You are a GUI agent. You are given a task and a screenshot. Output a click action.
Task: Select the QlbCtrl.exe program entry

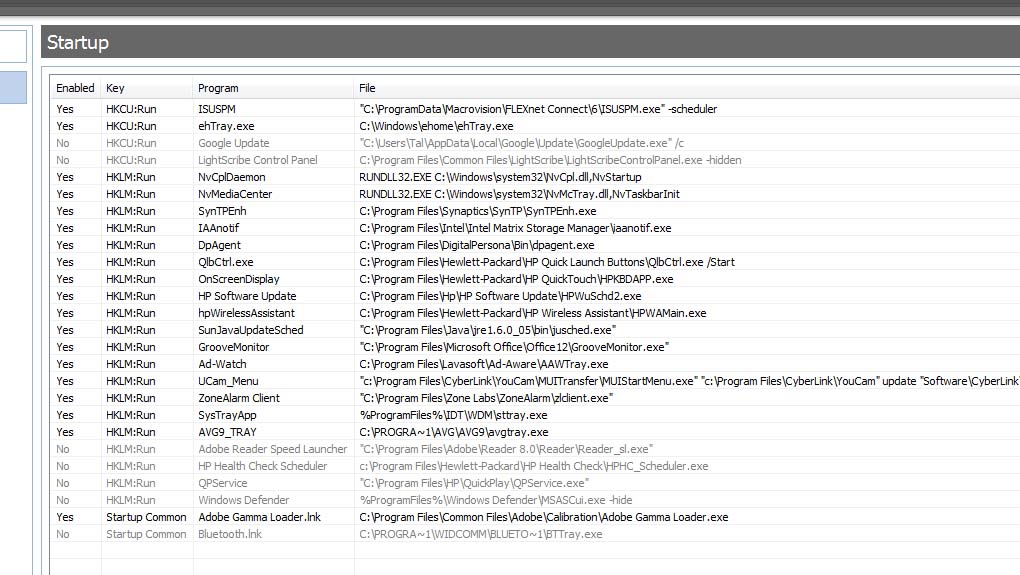[x=226, y=262]
